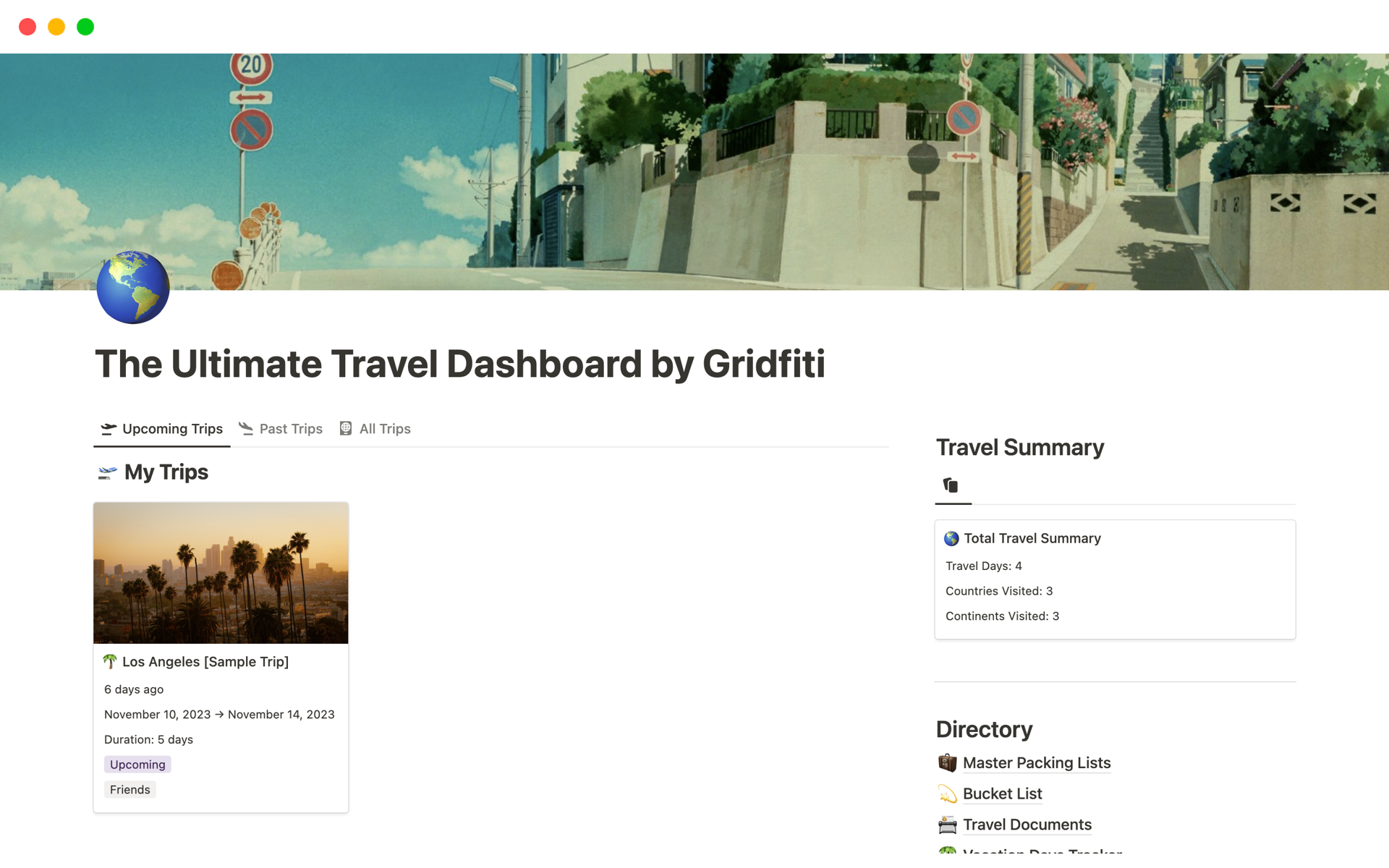Click the Travel Documents printer icon

pyautogui.click(x=947, y=825)
